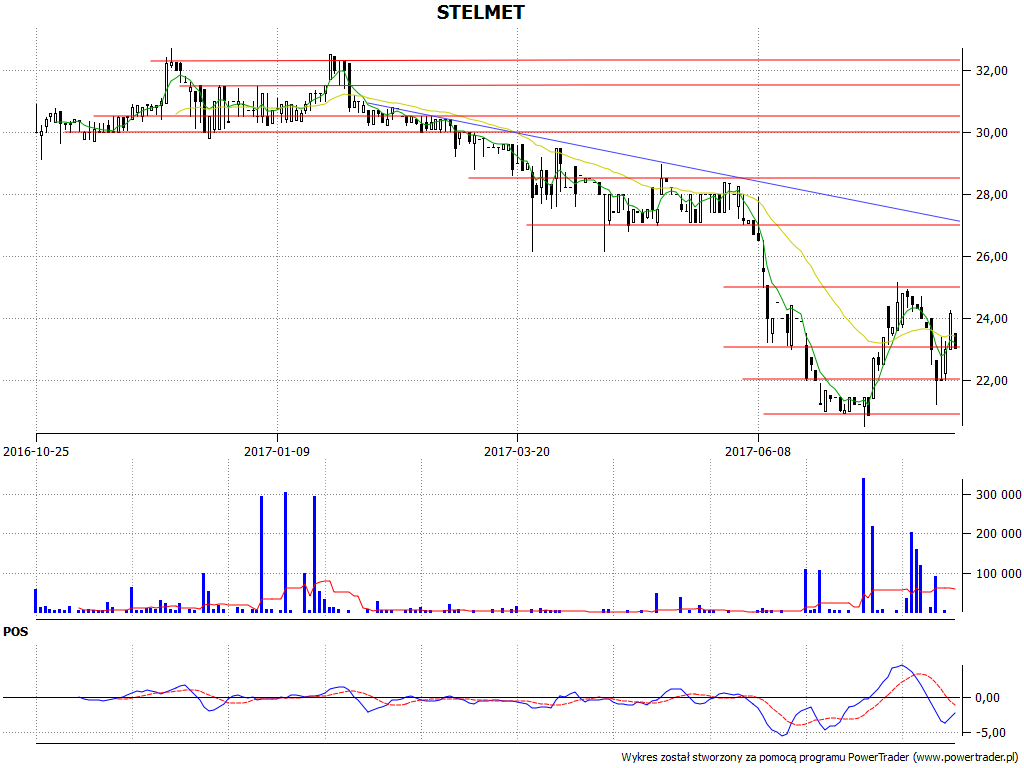Viewport: 1024px width, 768px height.
Task: Select the 22,00 price axis label
Action: click(x=991, y=381)
